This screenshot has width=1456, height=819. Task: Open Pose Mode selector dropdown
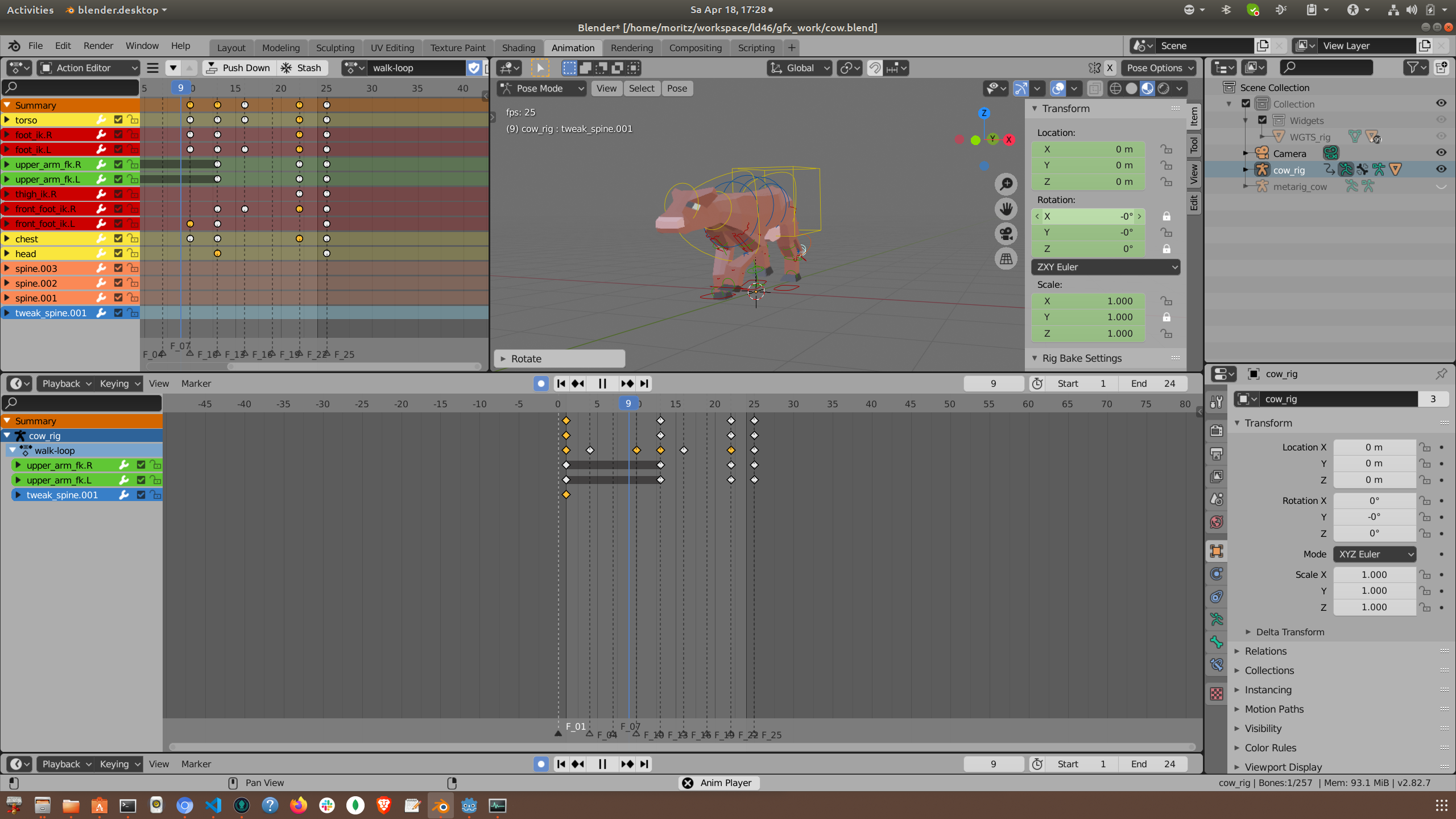click(541, 88)
